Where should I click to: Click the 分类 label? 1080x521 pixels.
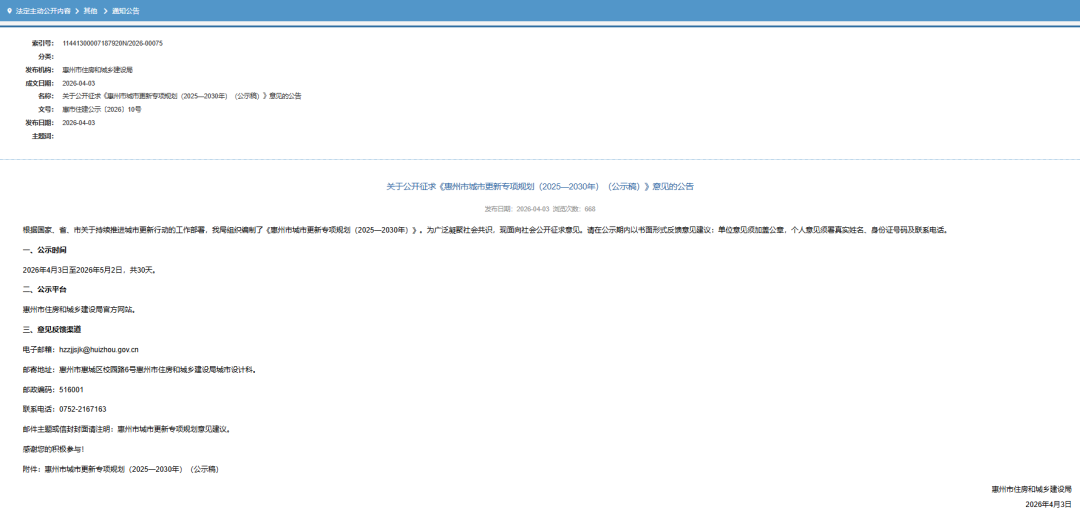46,57
